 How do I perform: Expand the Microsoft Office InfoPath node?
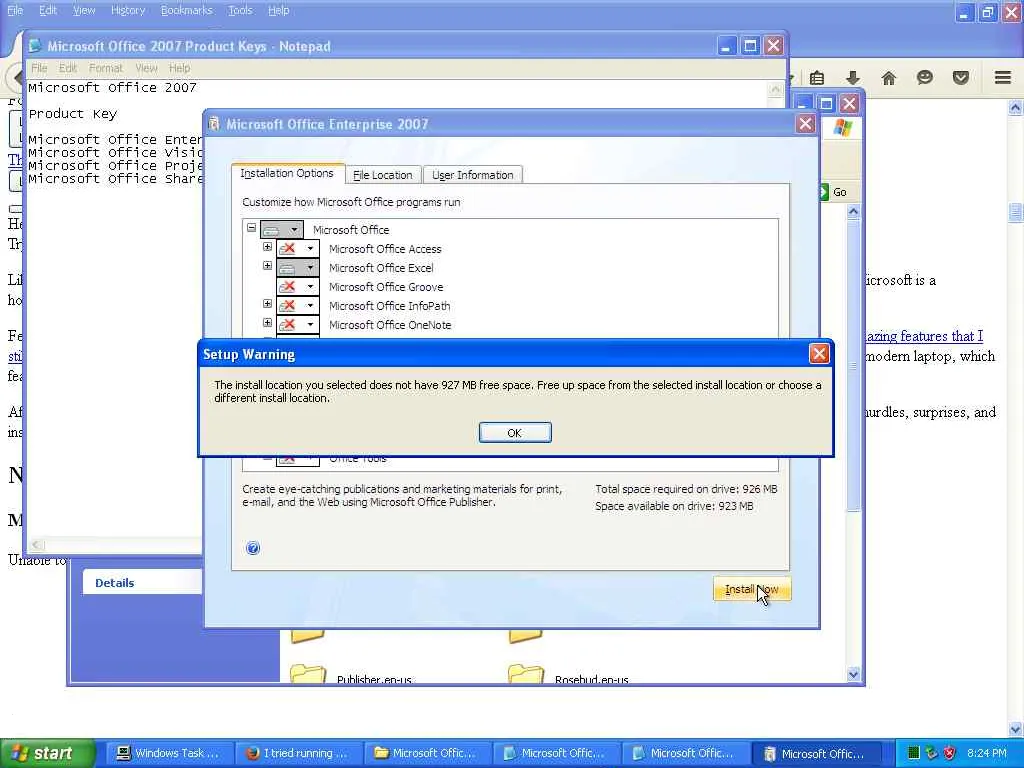coord(267,304)
